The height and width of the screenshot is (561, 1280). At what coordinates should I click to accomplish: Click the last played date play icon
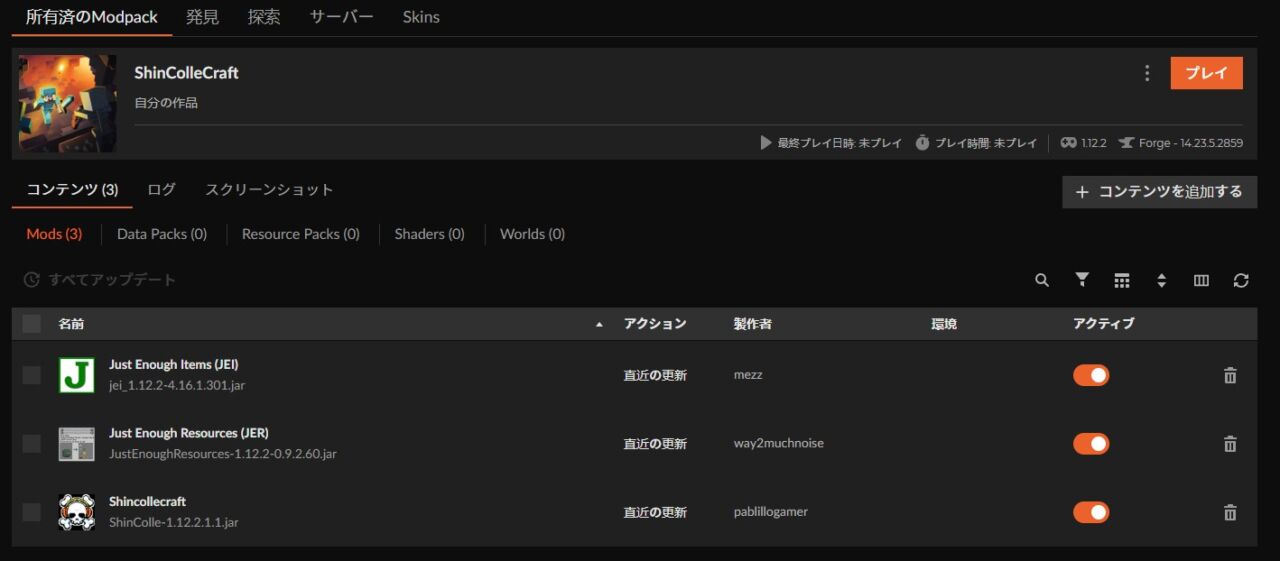point(766,143)
